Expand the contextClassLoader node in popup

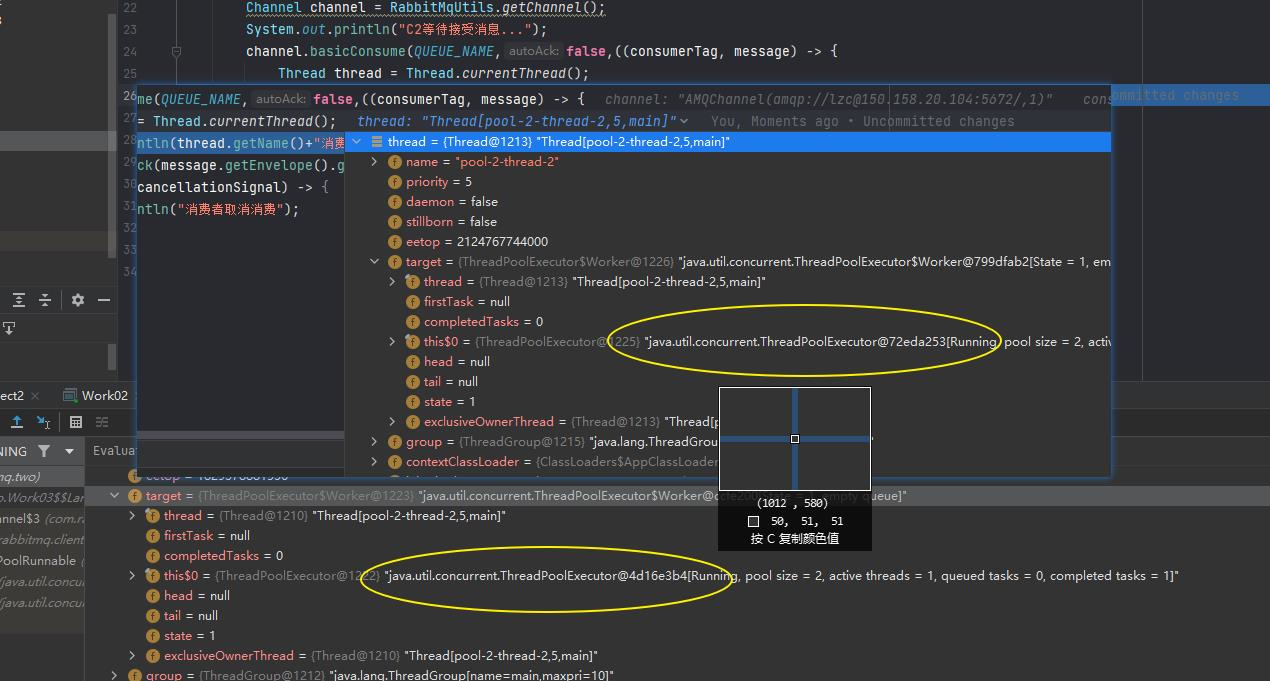[375, 462]
